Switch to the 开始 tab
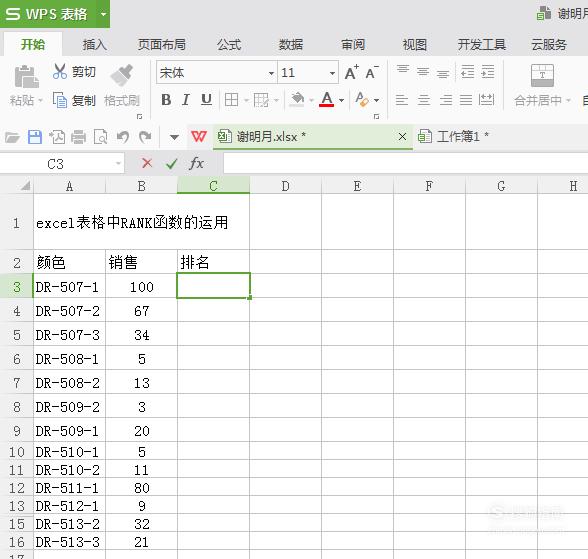 (x=33, y=45)
